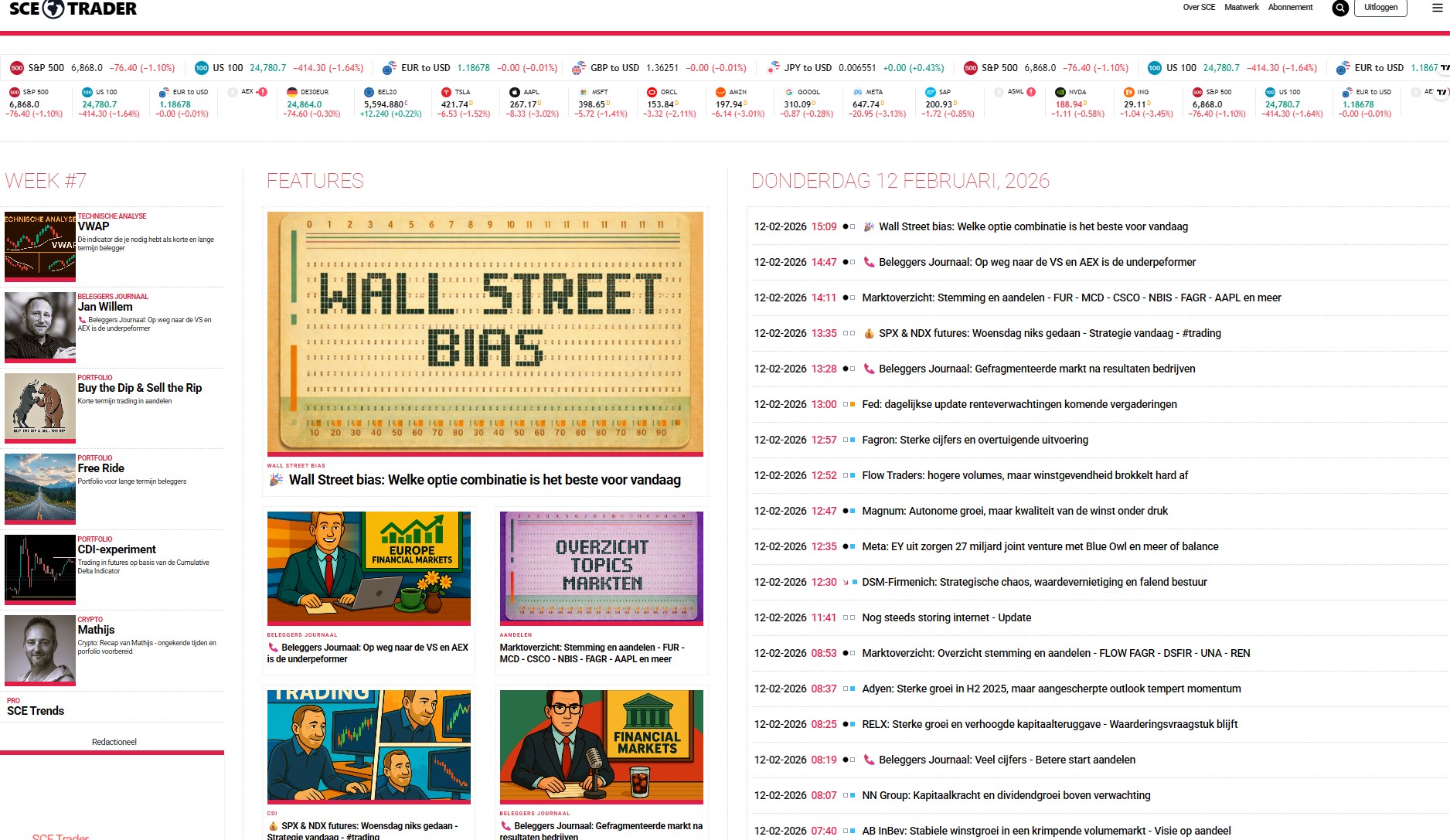
Task: Select the Redactioneel tab
Action: pos(114,742)
